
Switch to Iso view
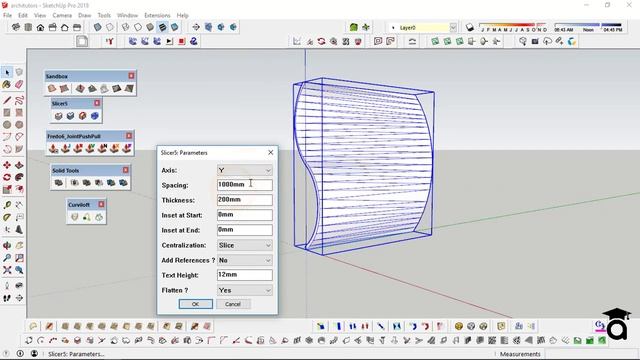point(16,27)
